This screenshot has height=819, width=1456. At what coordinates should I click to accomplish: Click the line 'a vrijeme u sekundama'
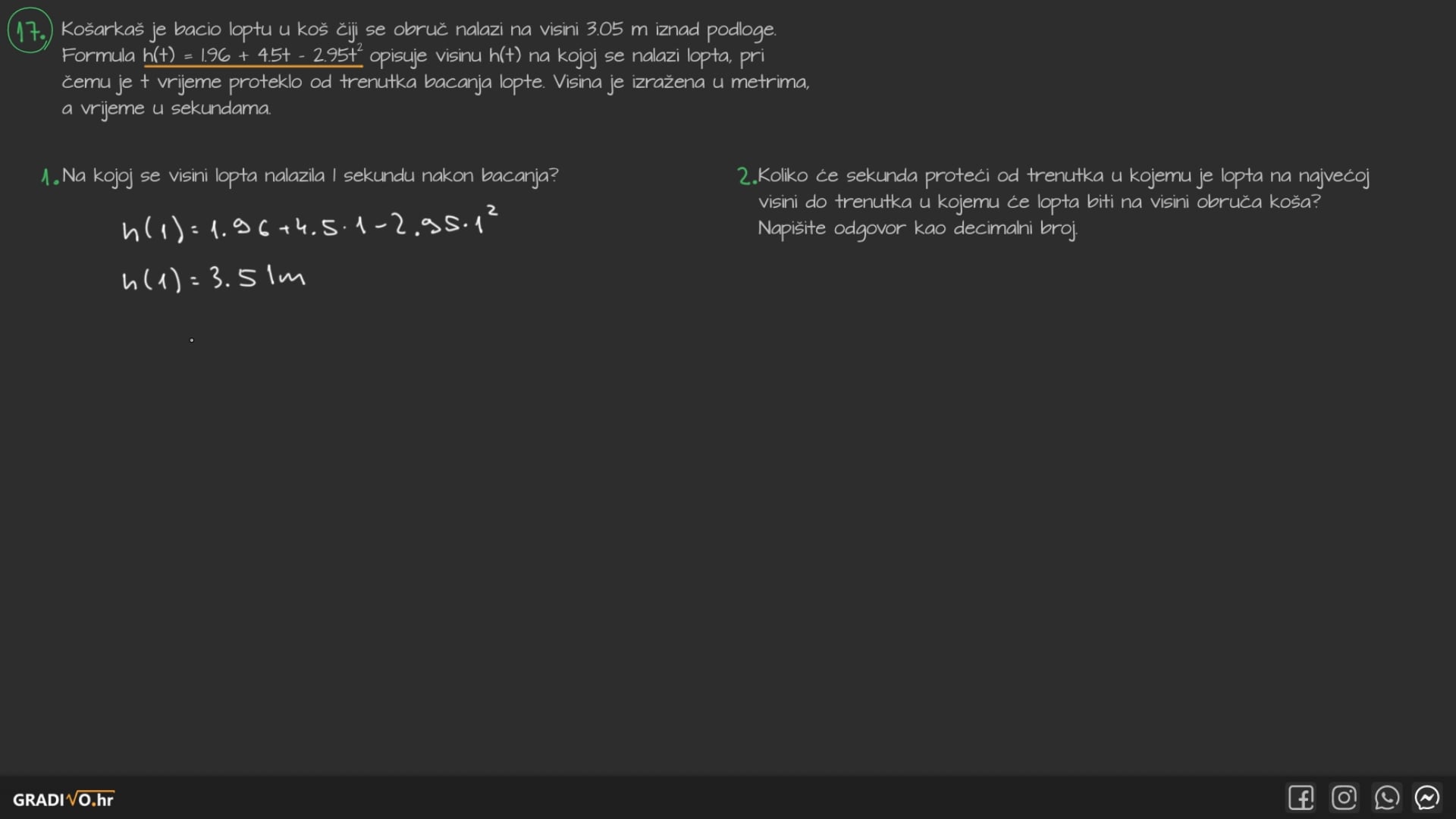(166, 108)
